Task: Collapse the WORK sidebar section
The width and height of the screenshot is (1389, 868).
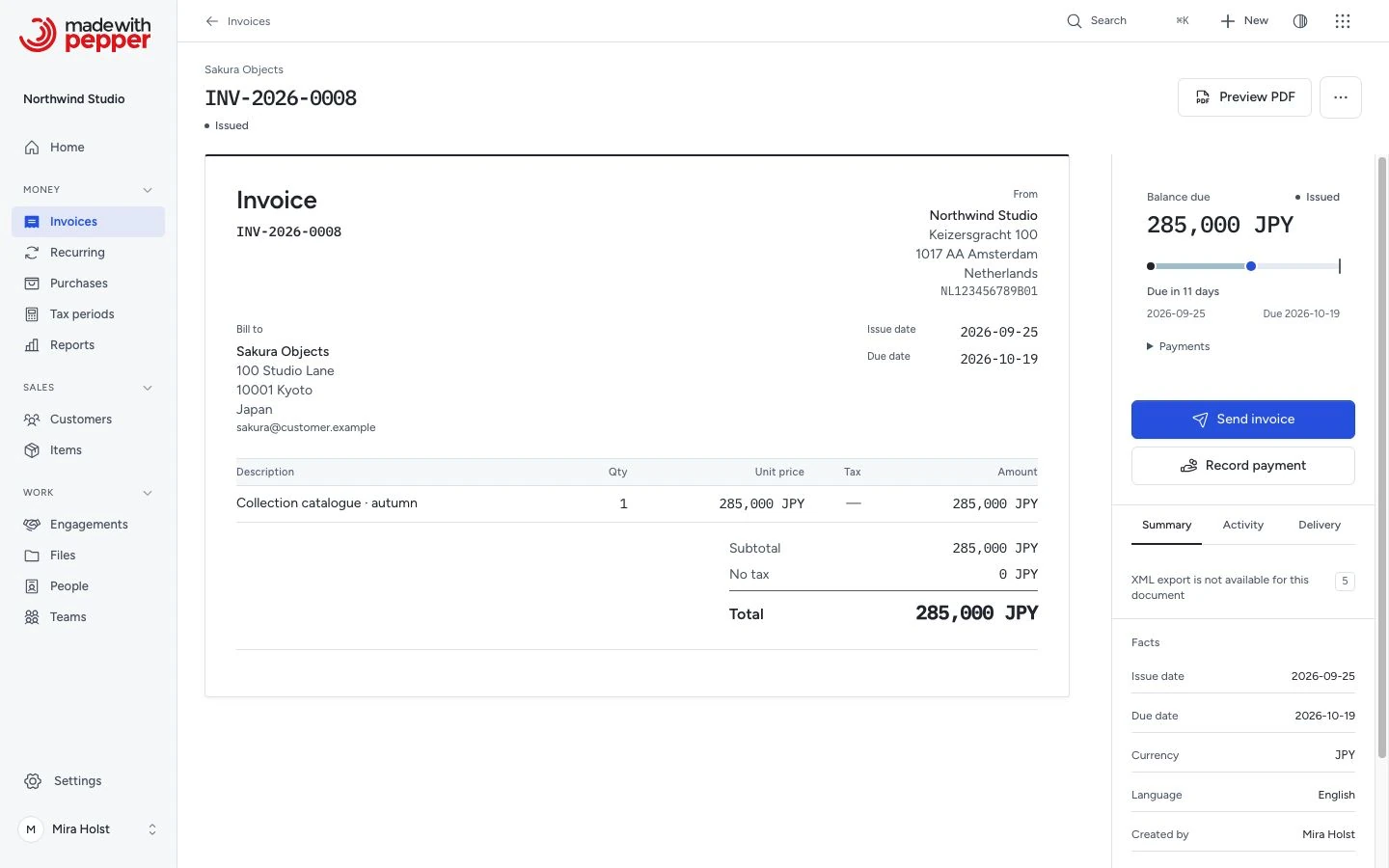Action: (148, 493)
